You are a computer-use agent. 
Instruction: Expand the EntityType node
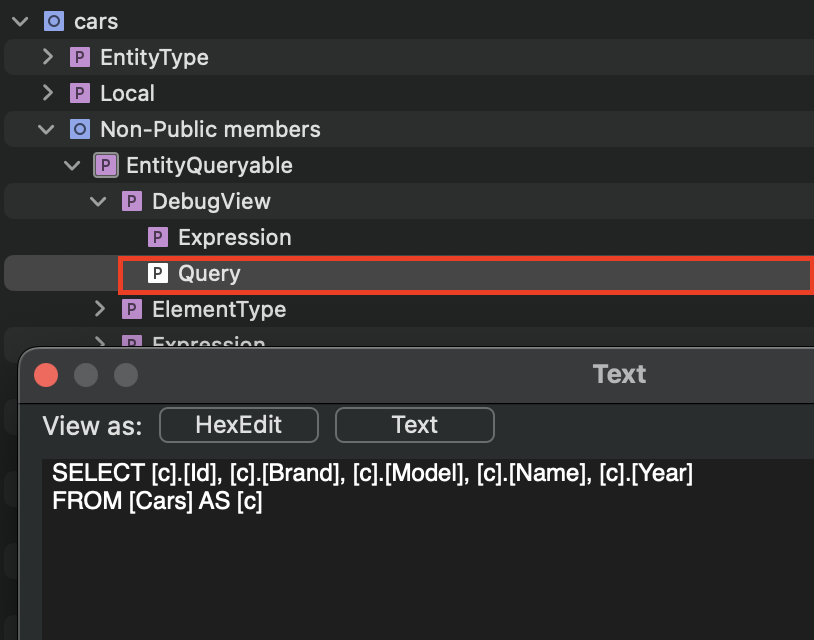coord(47,57)
